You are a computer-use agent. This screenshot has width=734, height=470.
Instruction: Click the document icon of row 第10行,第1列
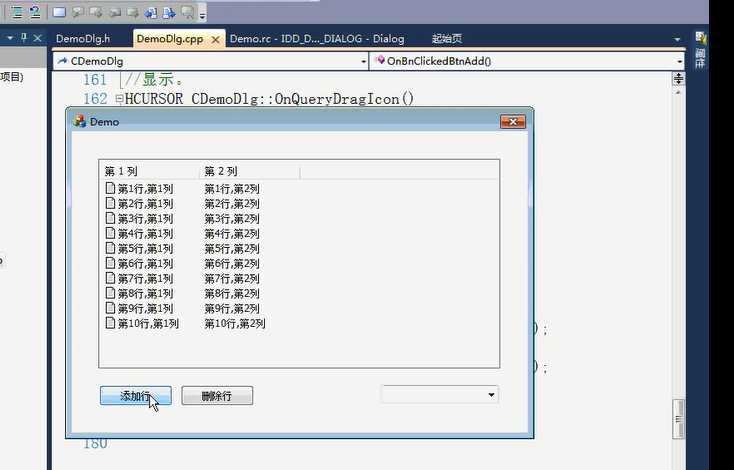[x=110, y=323]
